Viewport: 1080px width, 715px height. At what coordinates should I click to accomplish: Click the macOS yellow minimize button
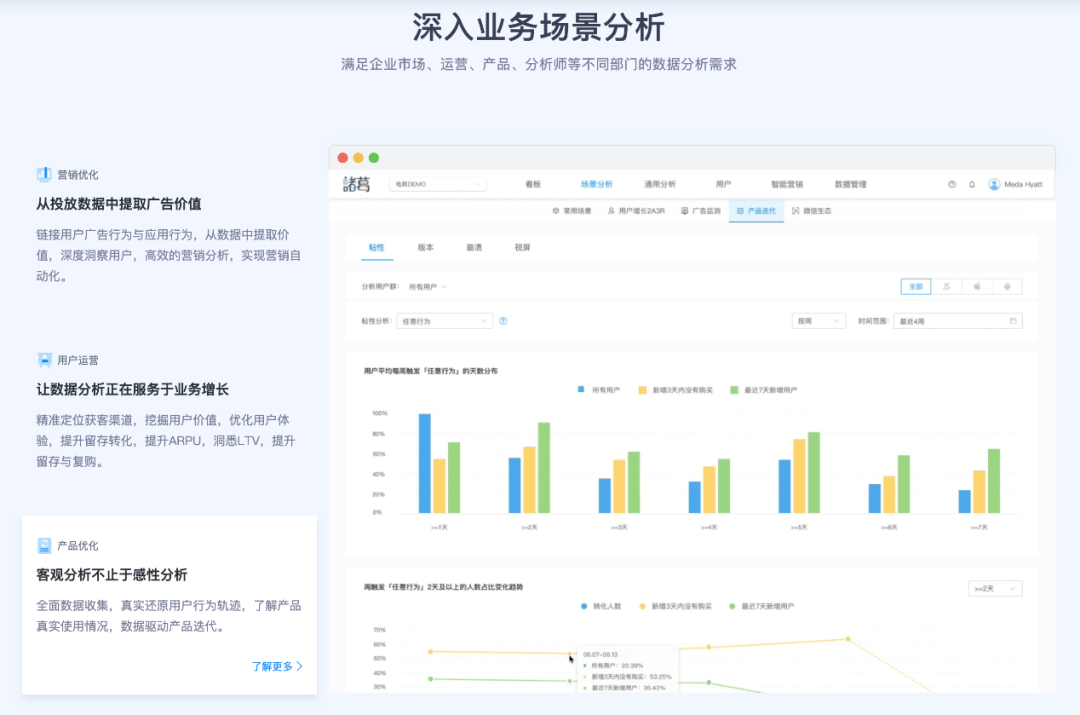click(358, 158)
